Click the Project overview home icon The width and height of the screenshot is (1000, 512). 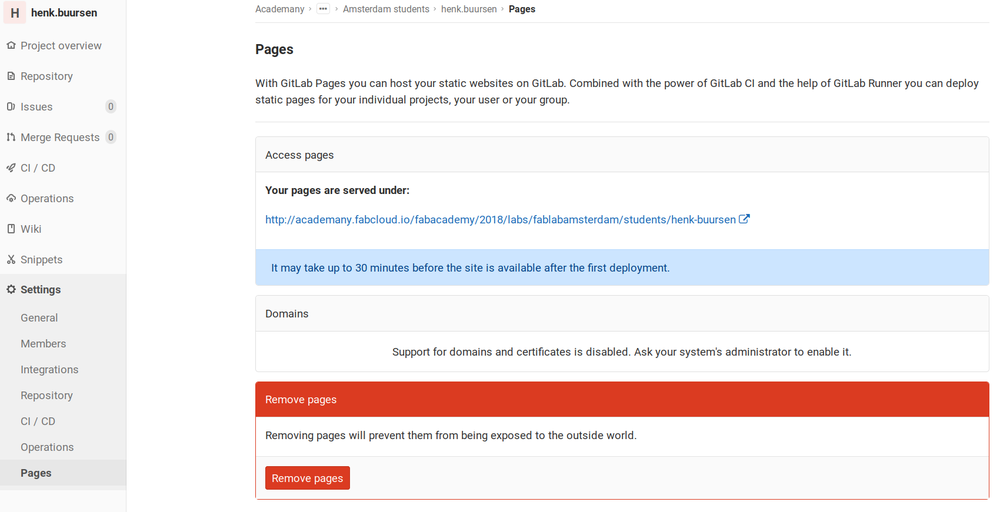coord(11,46)
